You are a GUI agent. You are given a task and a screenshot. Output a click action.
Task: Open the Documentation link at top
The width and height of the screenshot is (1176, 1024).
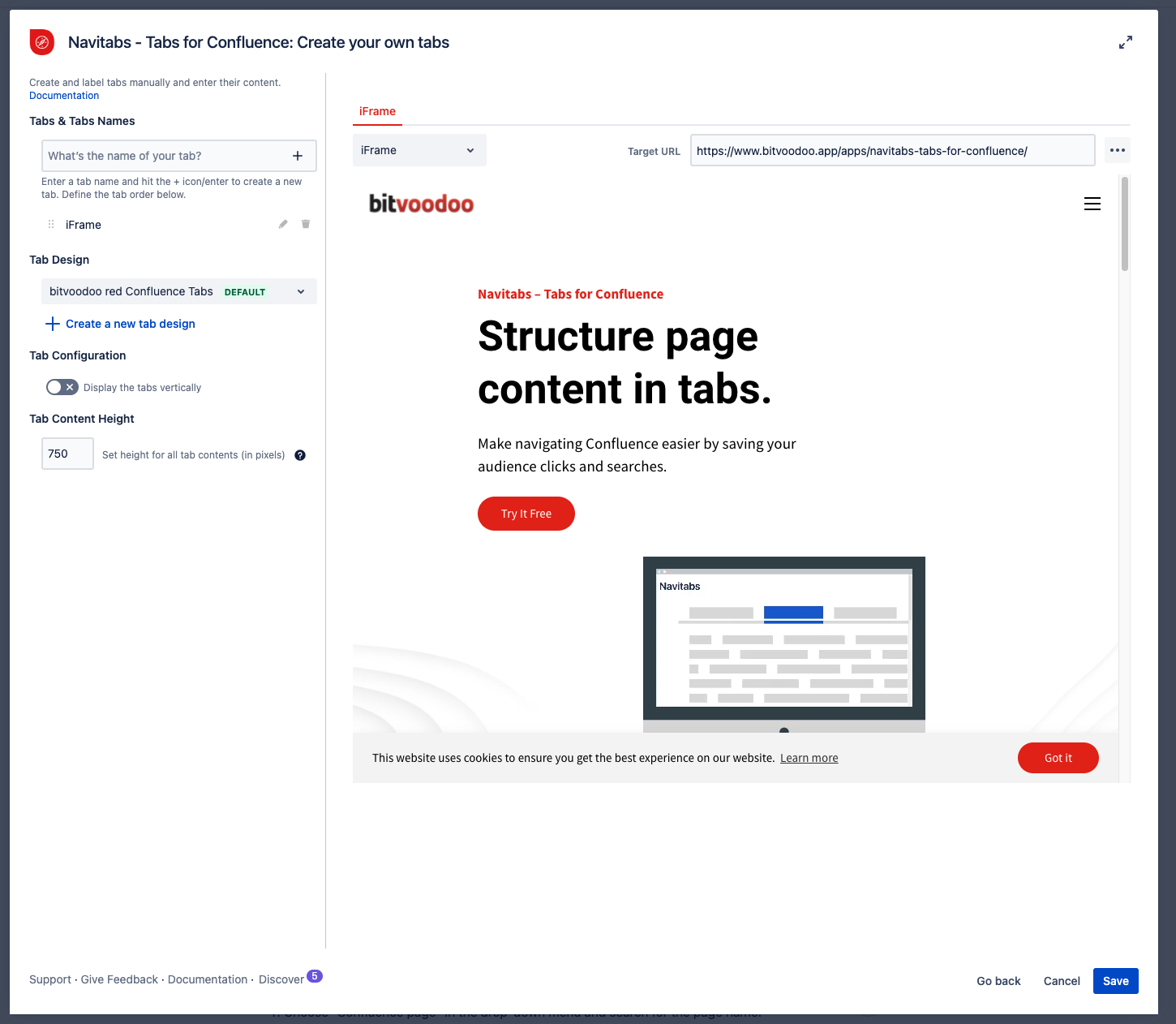64,96
